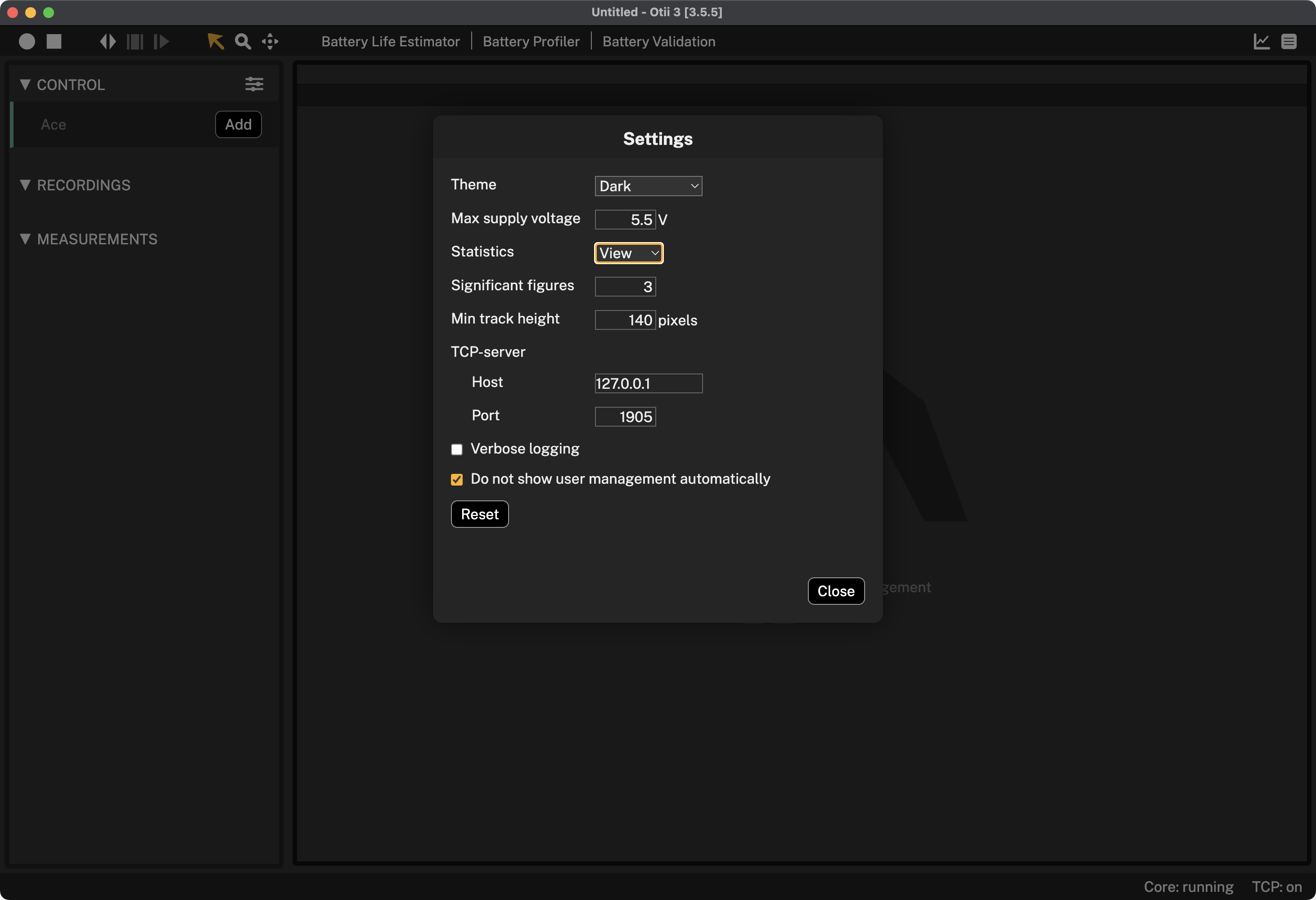Select the pan move tool
The image size is (1316, 900).
(x=270, y=41)
